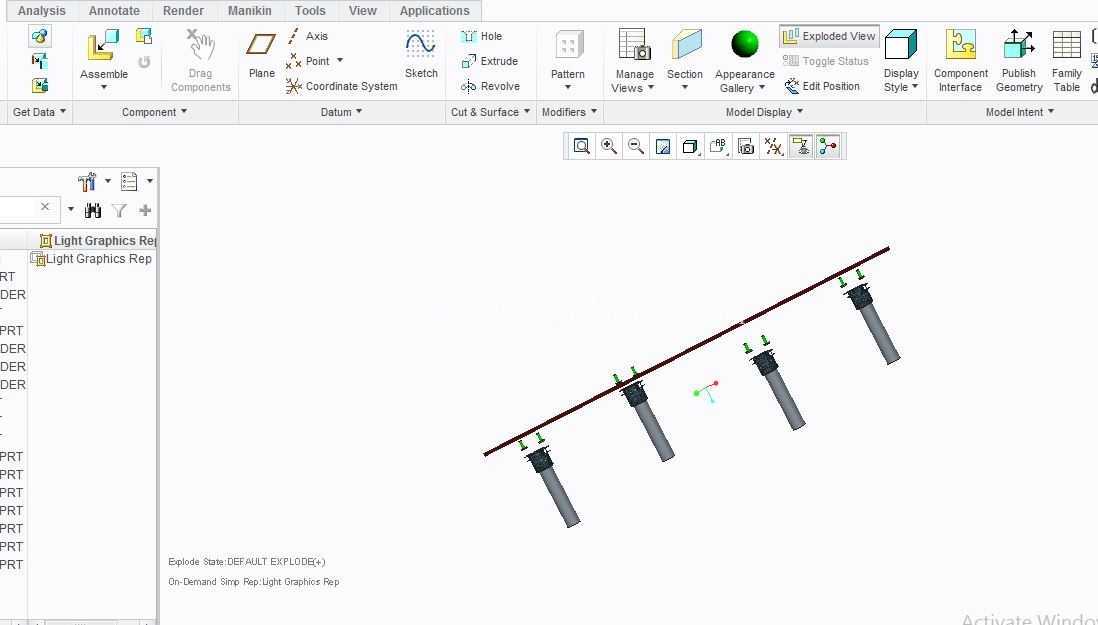This screenshot has height=625, width=1098.
Task: Expand the Component group menu
Action: [154, 112]
